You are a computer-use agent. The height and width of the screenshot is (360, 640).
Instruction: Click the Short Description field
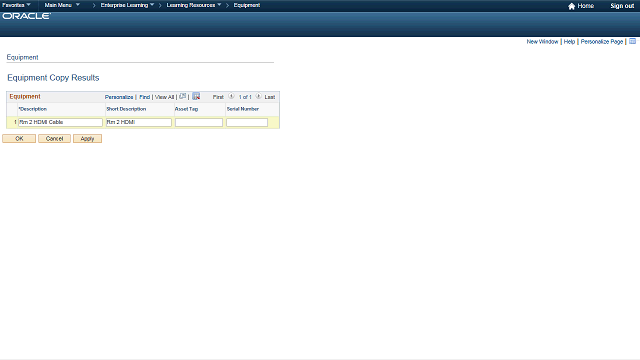[x=139, y=122]
